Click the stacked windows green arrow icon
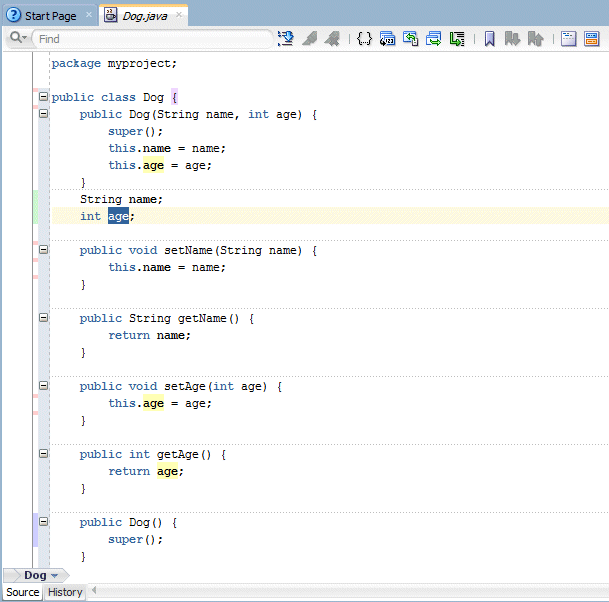This screenshot has width=609, height=602. (x=433, y=39)
